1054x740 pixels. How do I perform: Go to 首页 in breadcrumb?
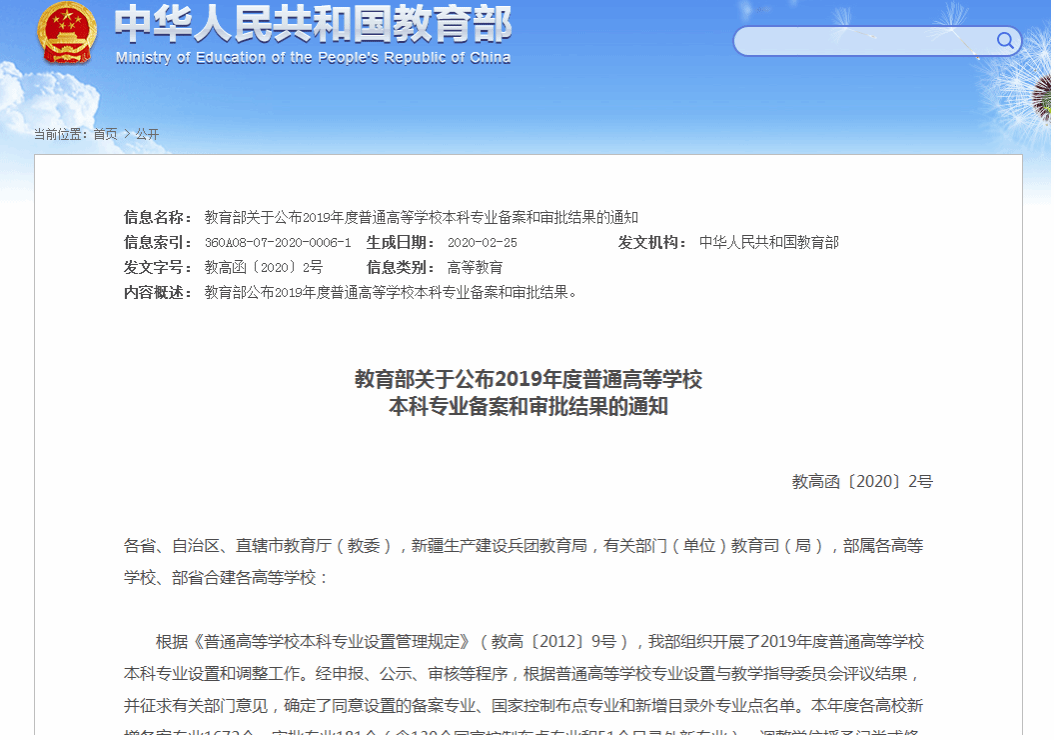click(105, 134)
